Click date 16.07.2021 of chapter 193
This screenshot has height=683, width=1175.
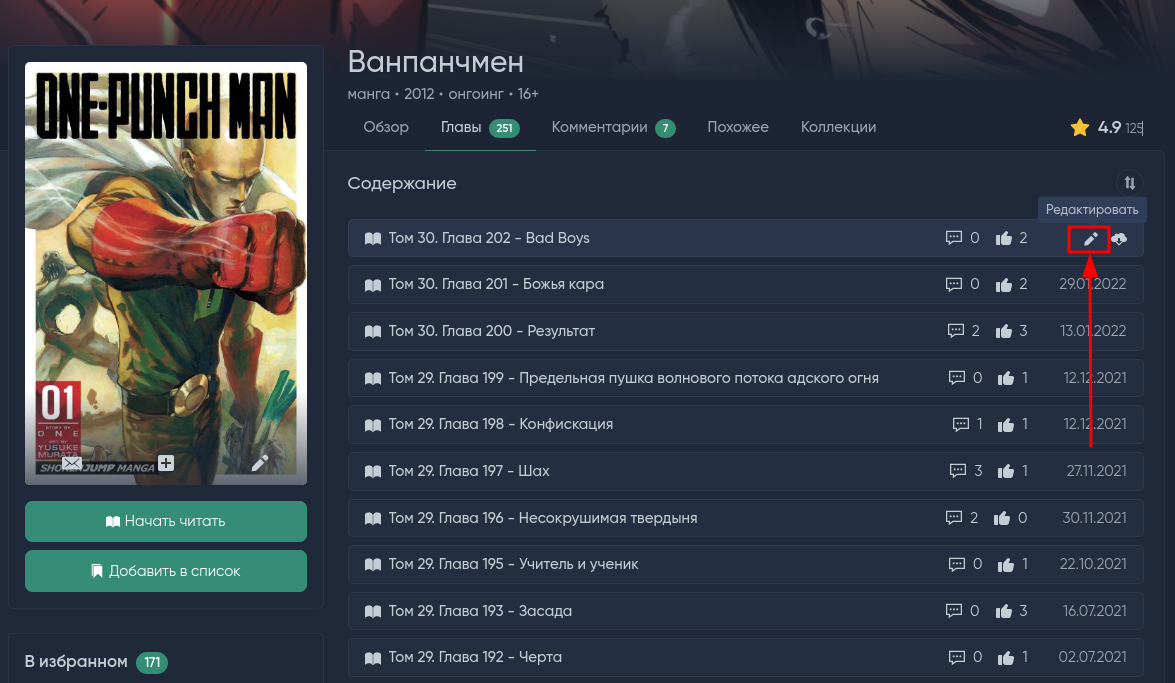[x=1094, y=611]
